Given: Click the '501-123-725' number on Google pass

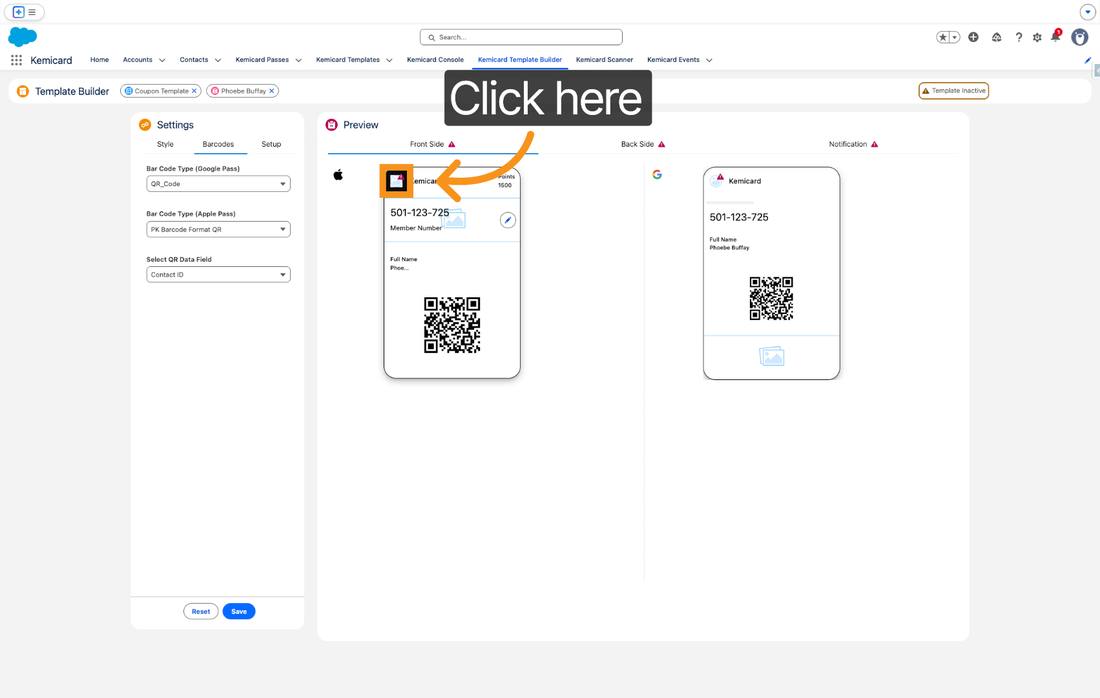Looking at the screenshot, I should pyautogui.click(x=739, y=217).
